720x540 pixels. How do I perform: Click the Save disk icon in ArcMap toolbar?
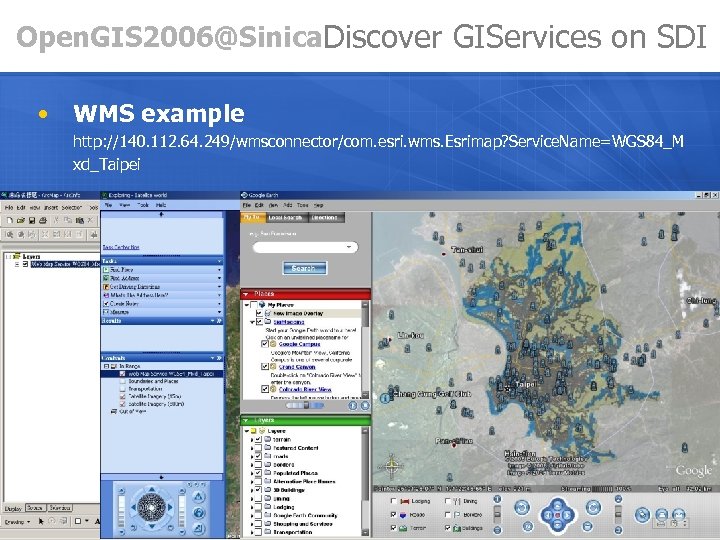point(32,220)
